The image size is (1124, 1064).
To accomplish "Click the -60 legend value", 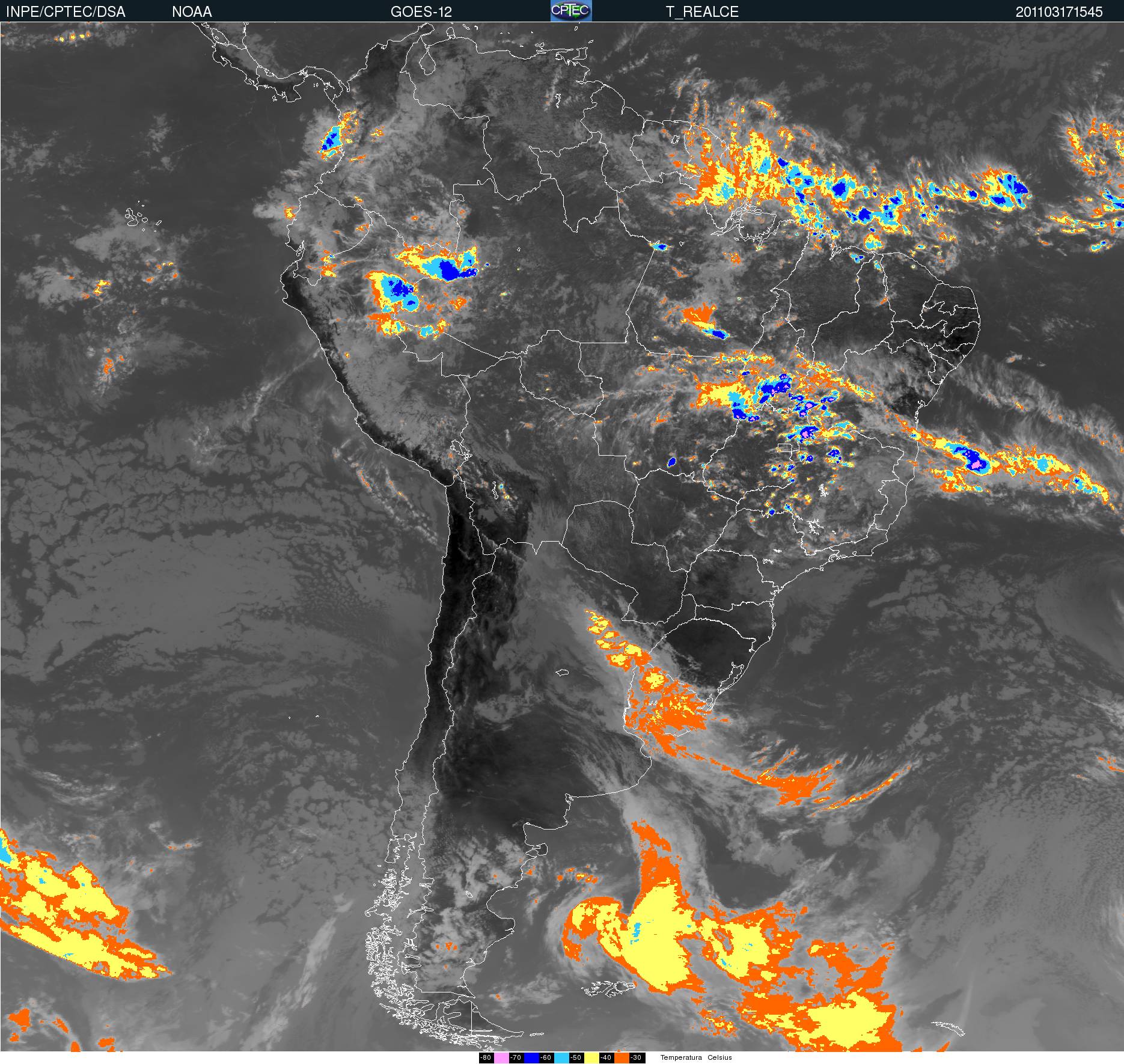I will (x=546, y=1058).
